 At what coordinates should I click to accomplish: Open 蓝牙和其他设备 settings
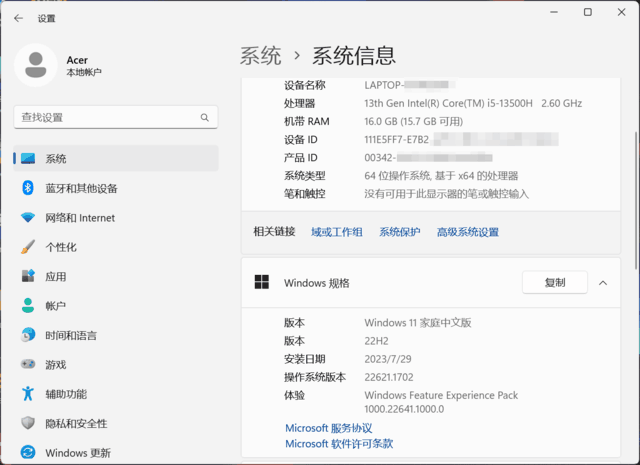(x=116, y=188)
